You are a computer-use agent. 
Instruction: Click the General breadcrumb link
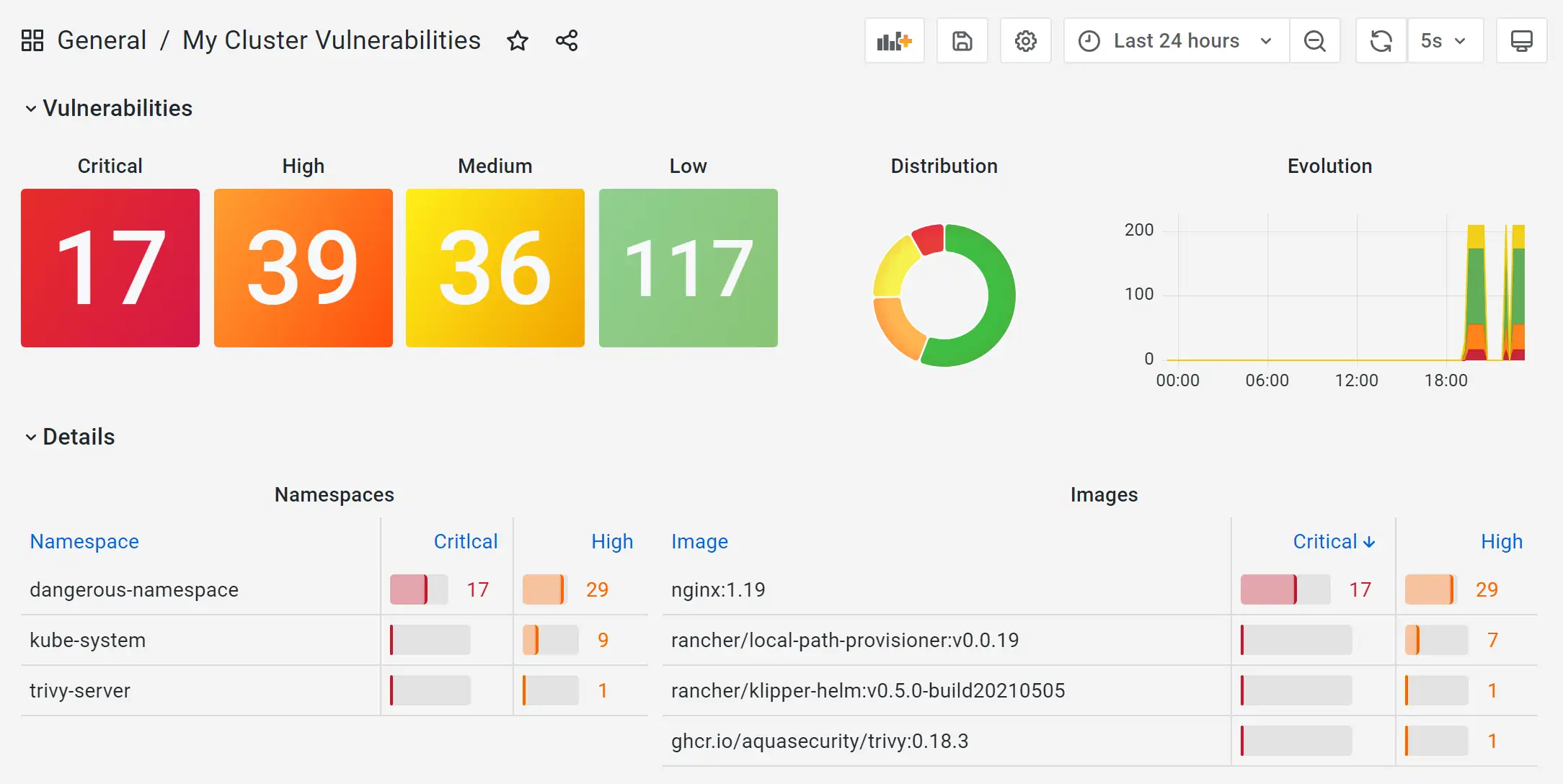click(102, 40)
